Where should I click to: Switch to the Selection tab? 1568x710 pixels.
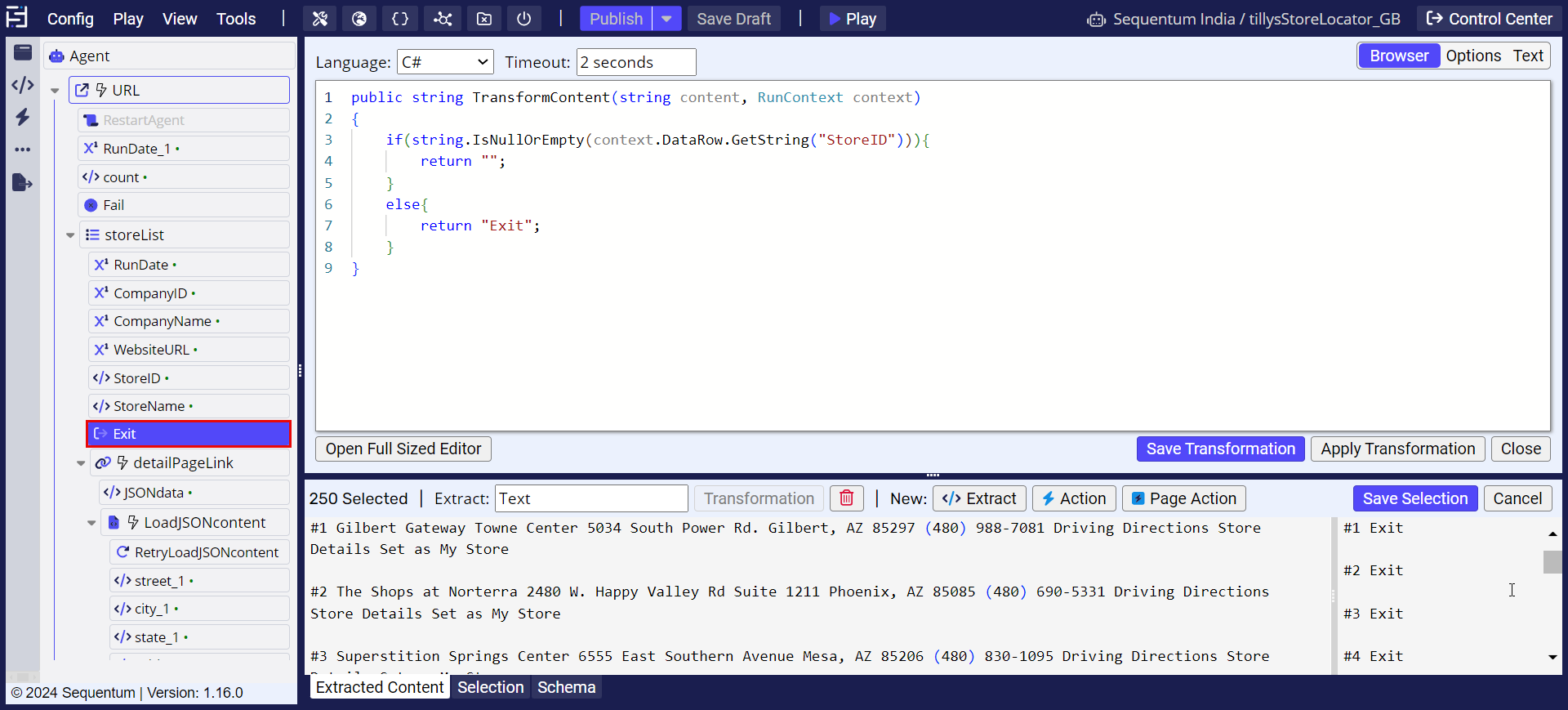coord(490,687)
